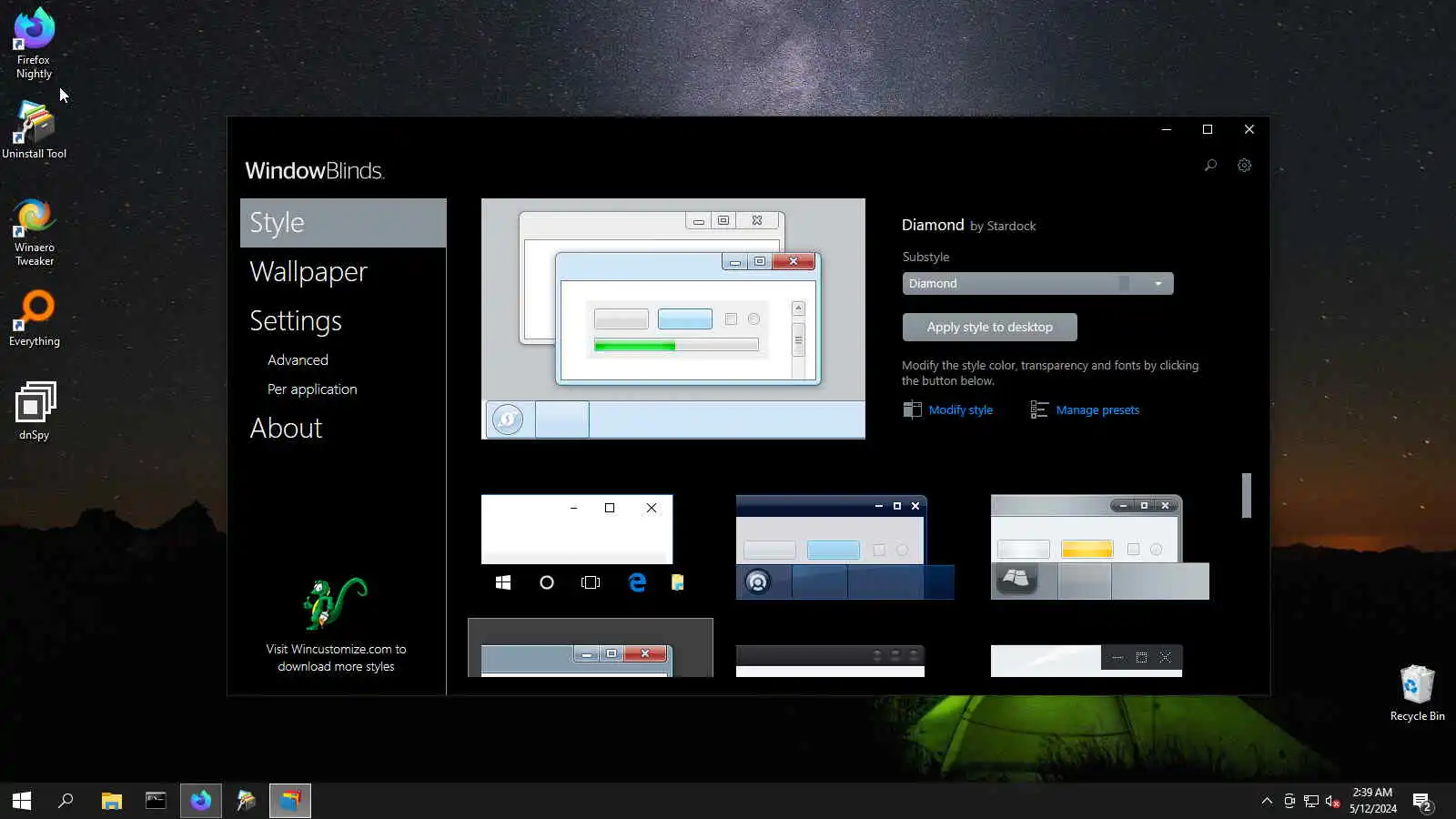The image size is (1456, 819).
Task: Open Uninstall Tool desktop shortcut
Action: click(34, 130)
